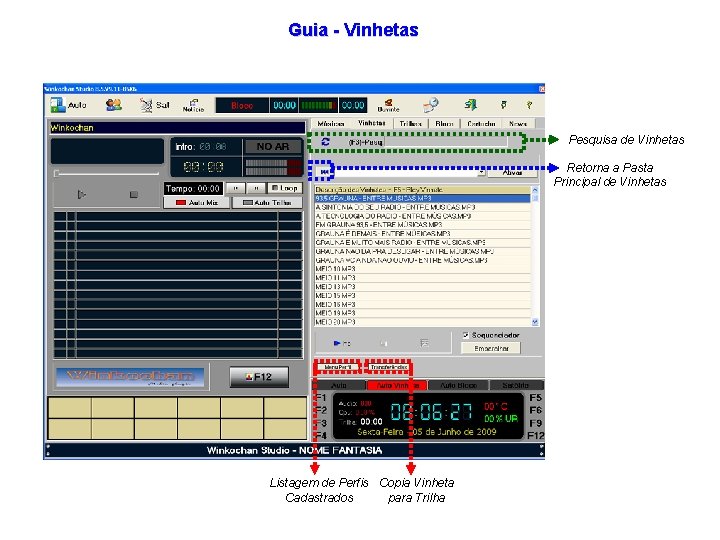Click the Winkochan logo banner
Viewport: 720px width, 540px height.
pyautogui.click(x=130, y=377)
